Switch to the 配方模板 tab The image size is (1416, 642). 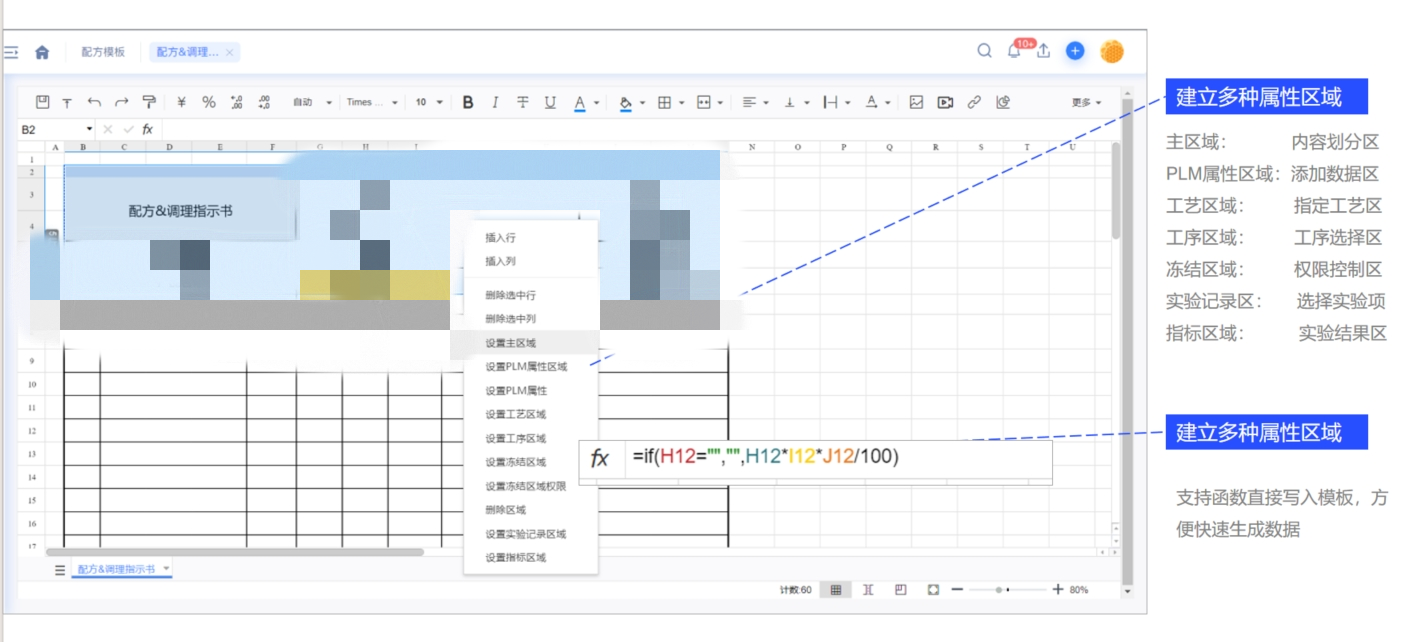coord(103,52)
